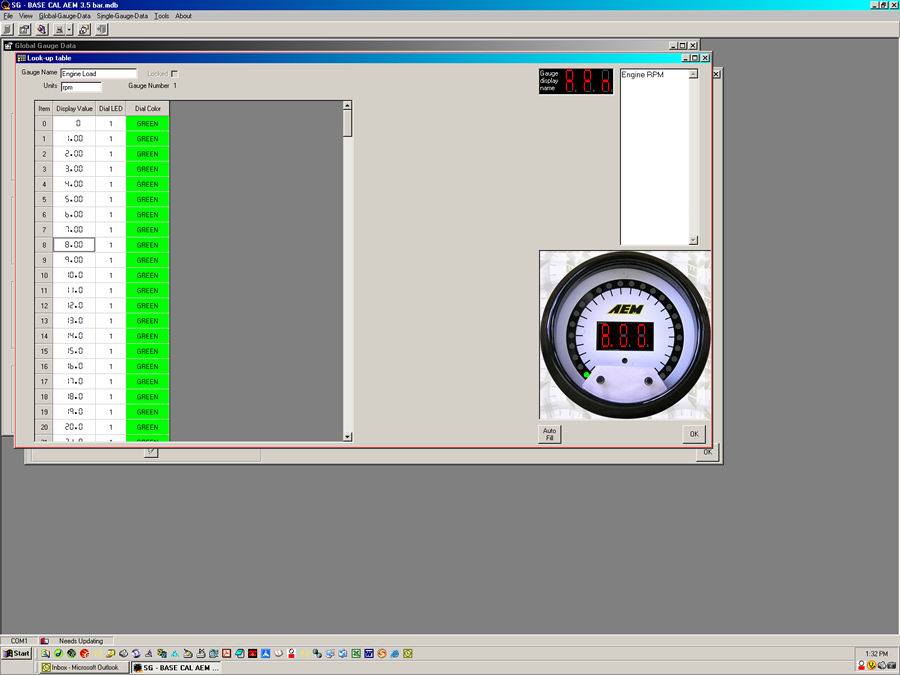The image size is (900, 675).
Task: Click the Global Gauge Data window title bar
Action: [x=350, y=45]
